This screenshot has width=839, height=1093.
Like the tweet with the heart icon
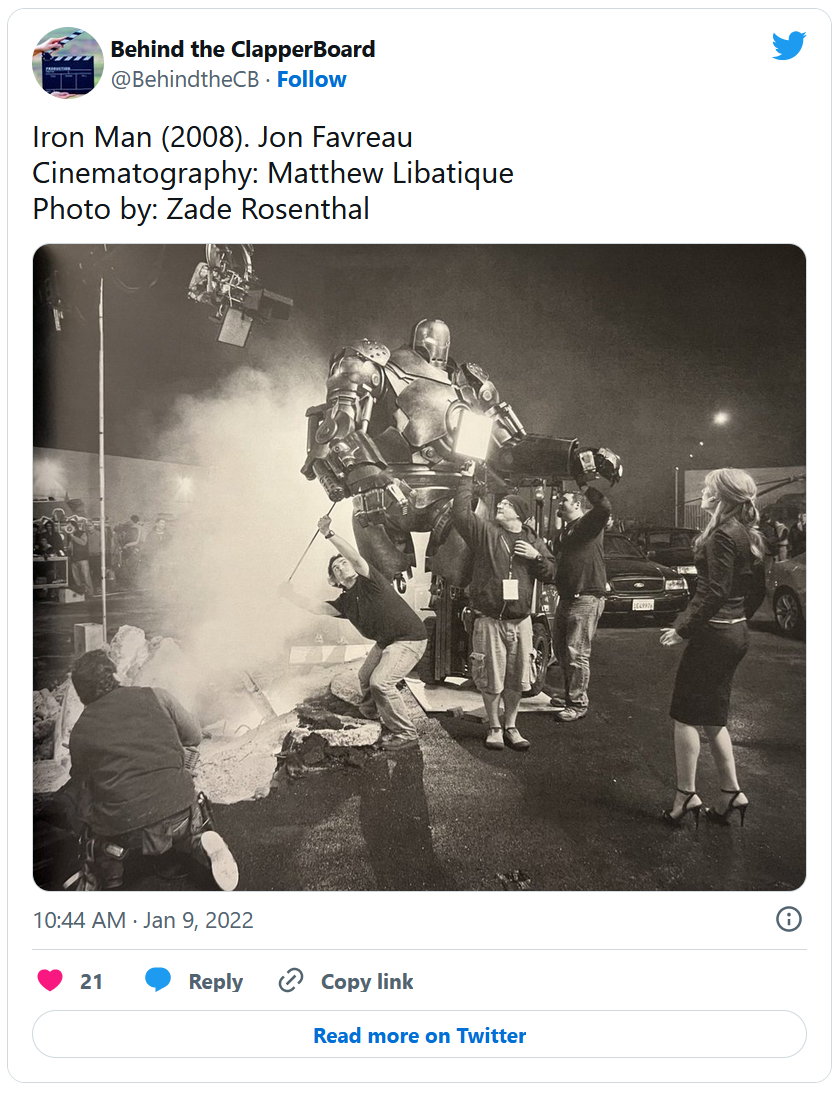click(x=50, y=981)
